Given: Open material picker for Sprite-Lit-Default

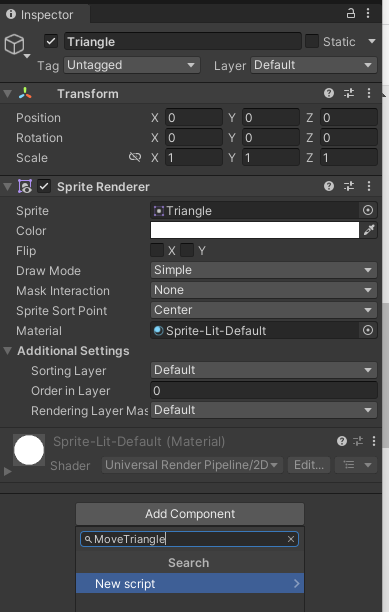Looking at the screenshot, I should (368, 330).
